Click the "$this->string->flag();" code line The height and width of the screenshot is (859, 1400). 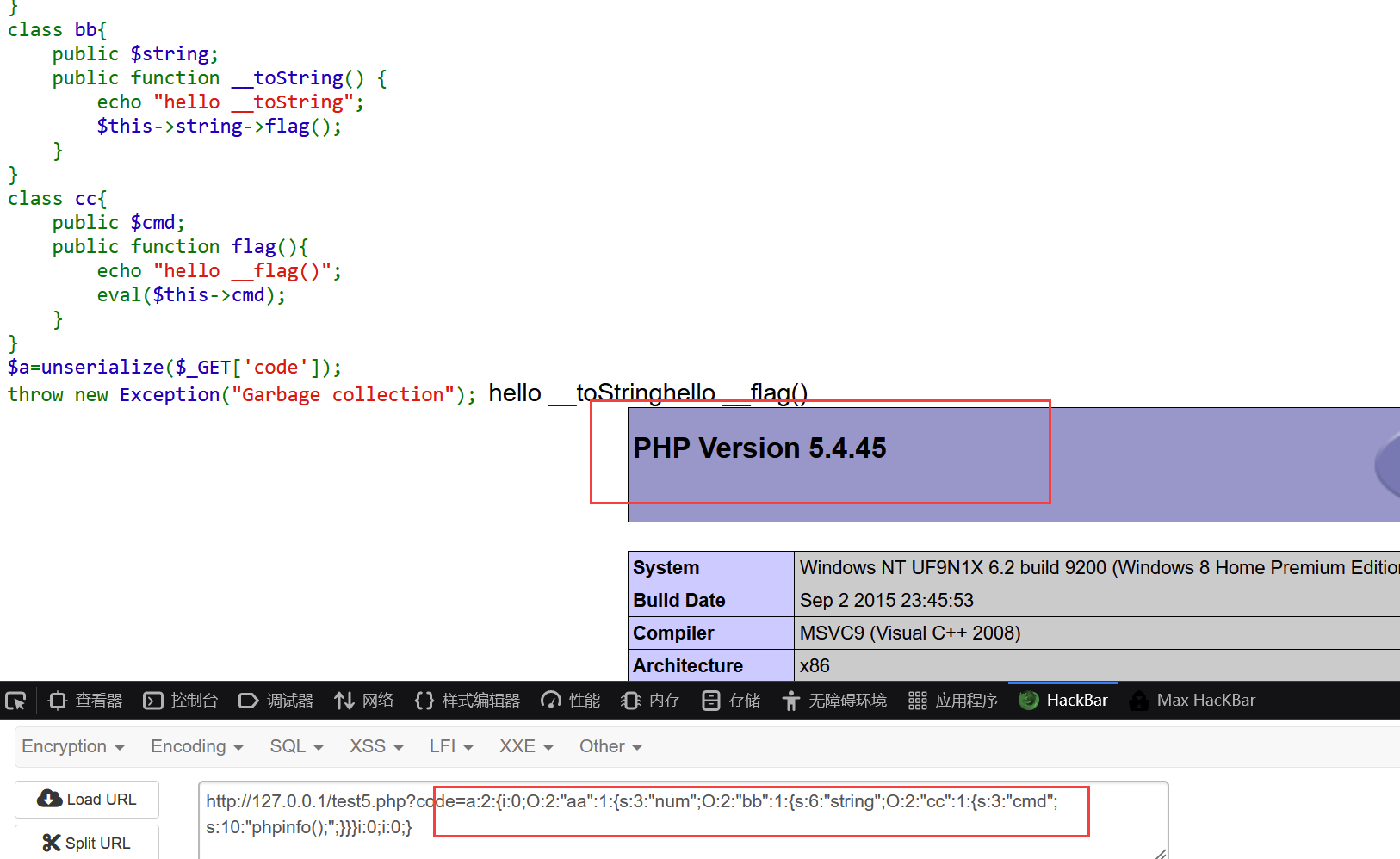pos(219,127)
